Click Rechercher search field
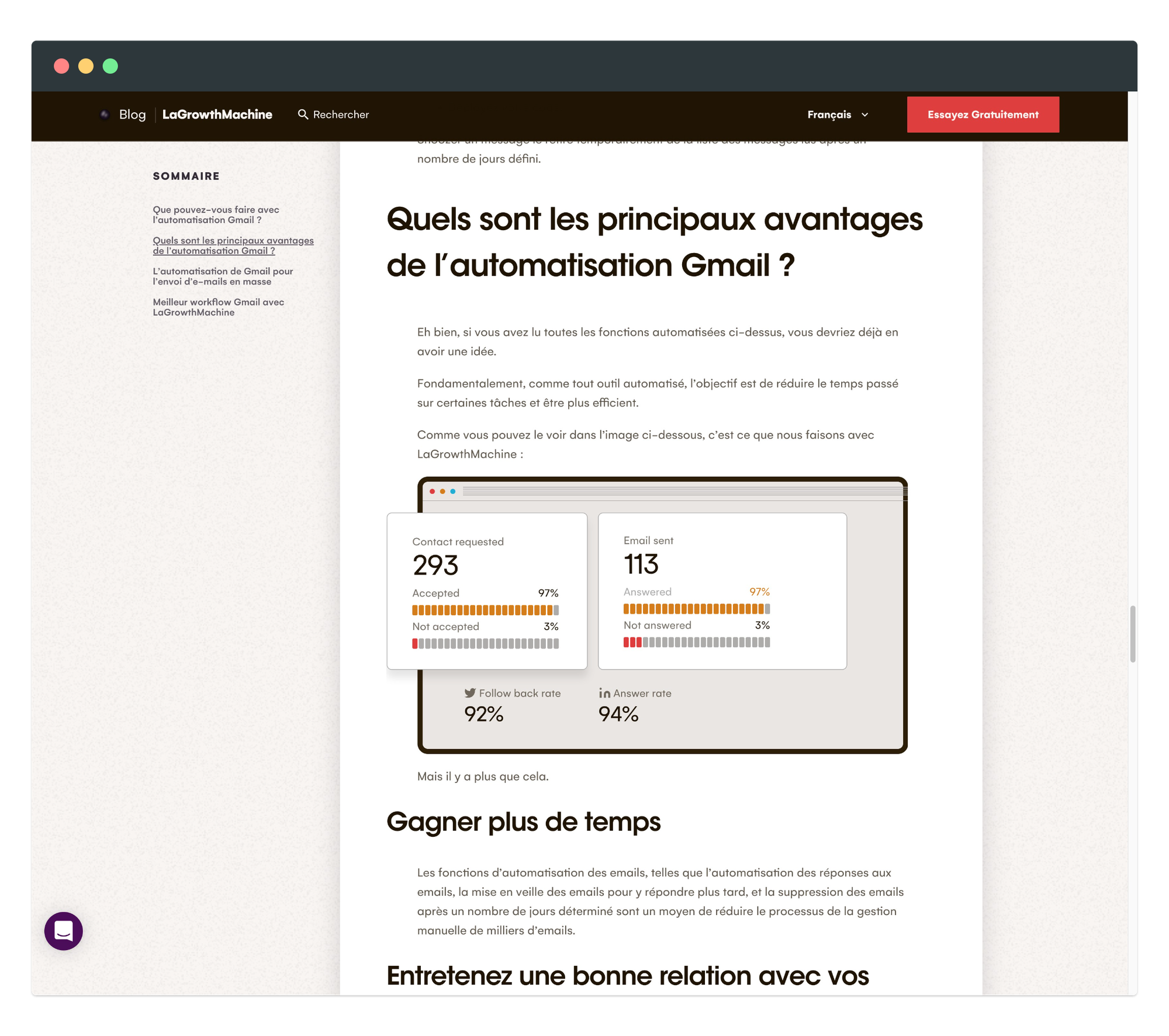 pos(334,115)
